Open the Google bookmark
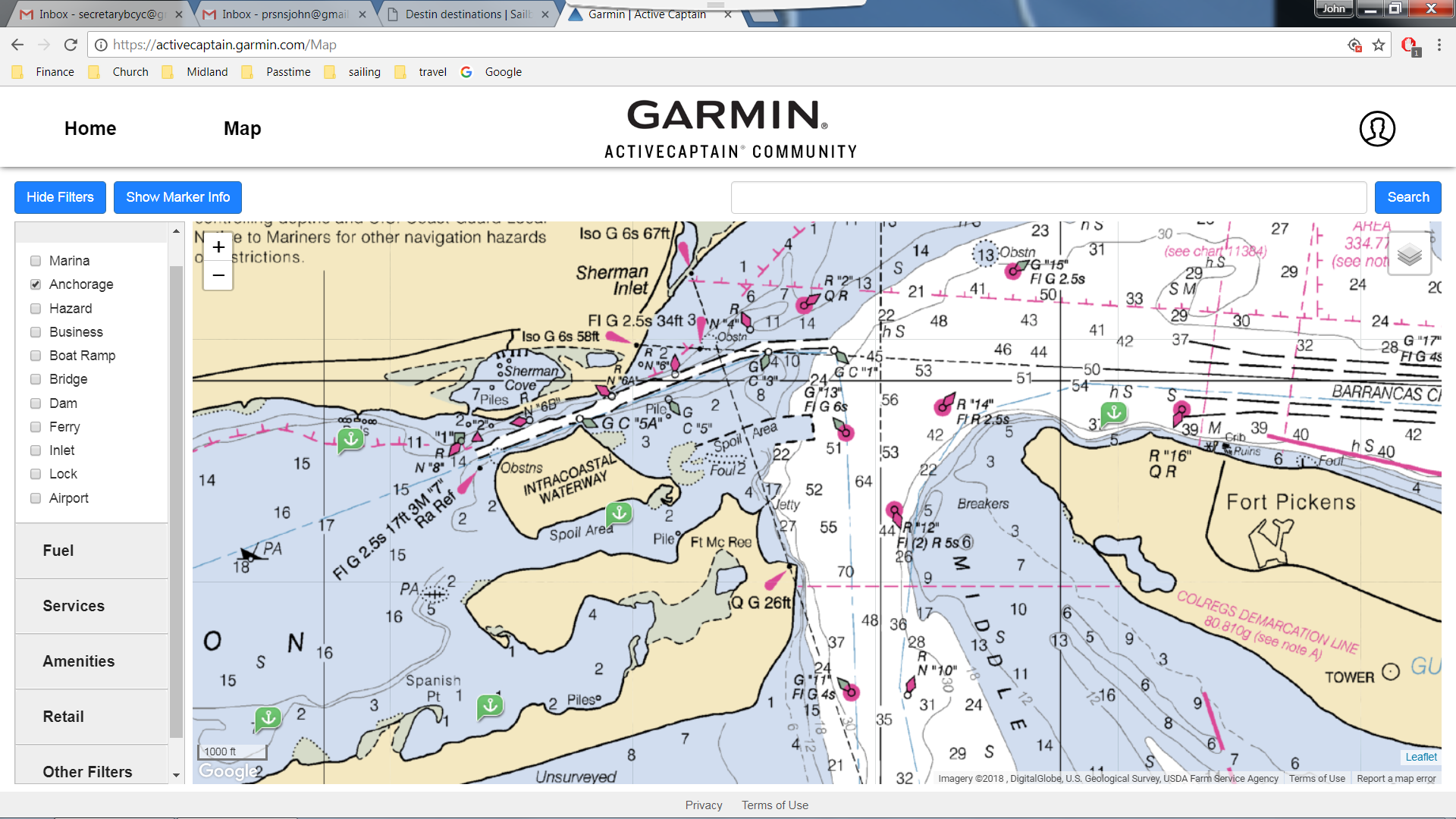The width and height of the screenshot is (1456, 819). [x=491, y=72]
